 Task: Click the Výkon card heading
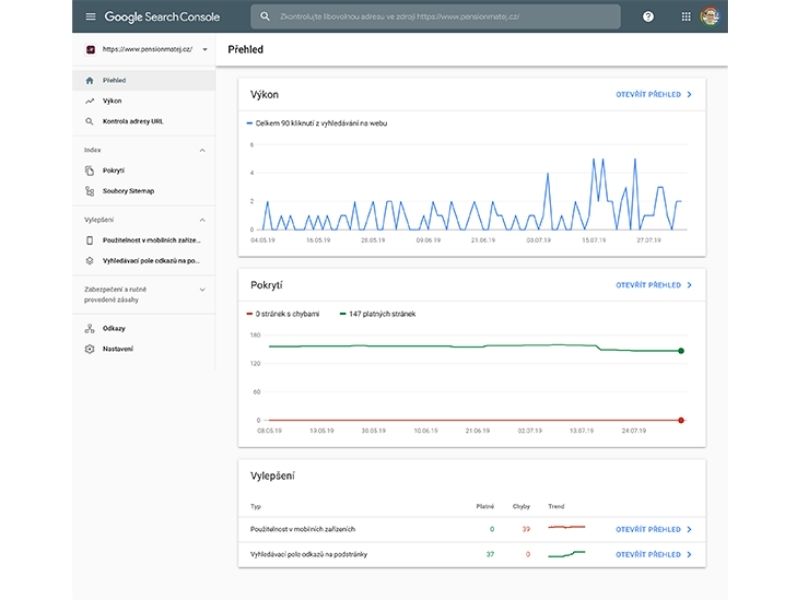(264, 95)
